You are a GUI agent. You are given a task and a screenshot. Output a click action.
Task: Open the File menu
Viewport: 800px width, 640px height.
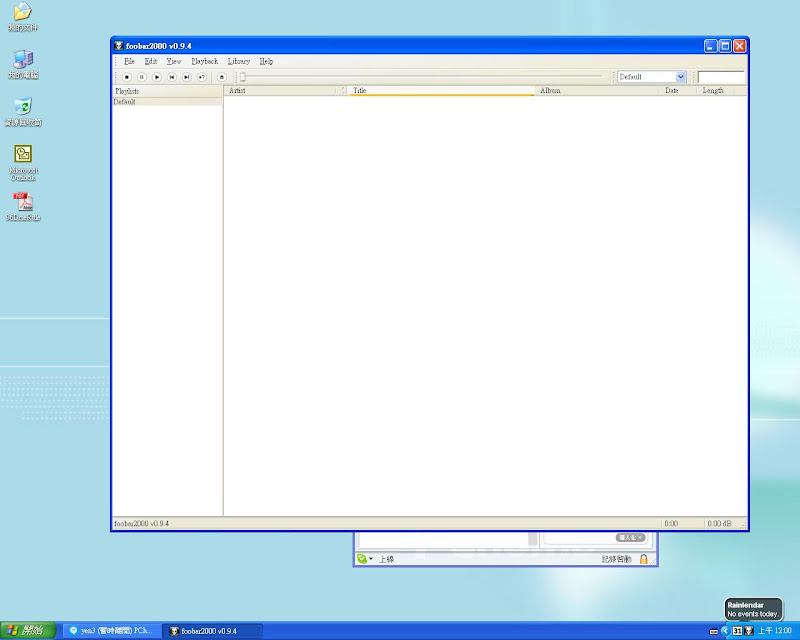(129, 61)
